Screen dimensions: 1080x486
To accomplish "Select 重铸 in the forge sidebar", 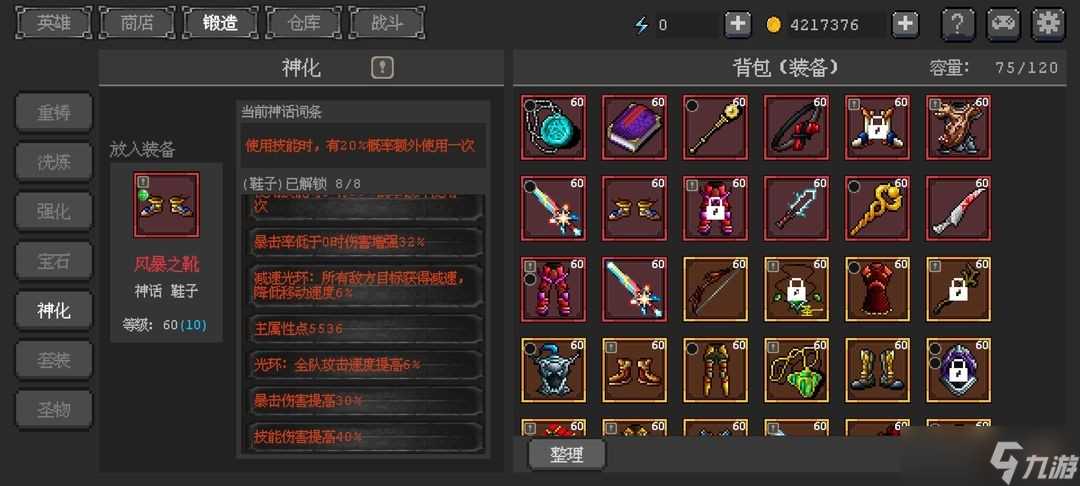I will pos(54,112).
